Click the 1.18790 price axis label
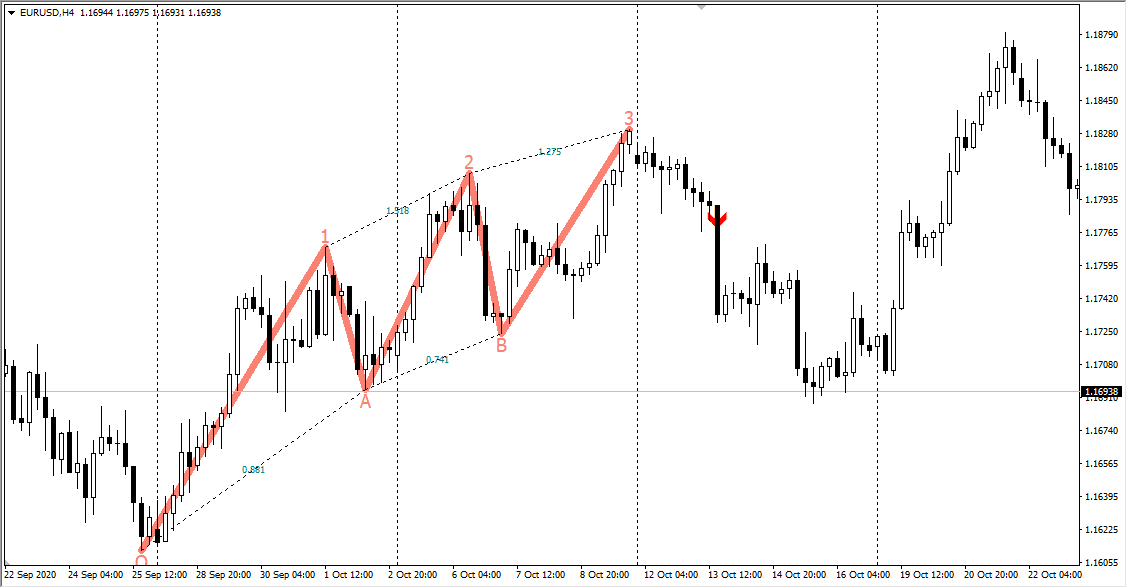The height and width of the screenshot is (588, 1127). tap(1100, 35)
